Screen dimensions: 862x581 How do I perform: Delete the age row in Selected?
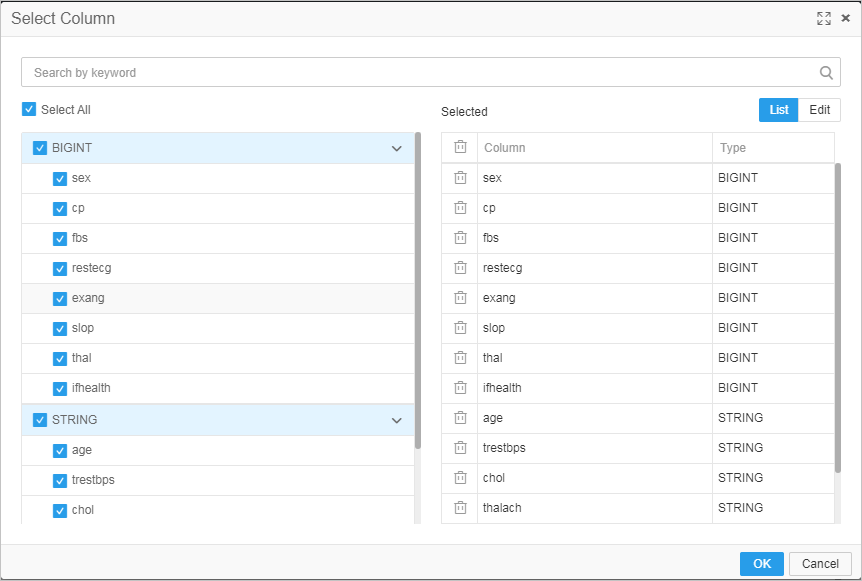tap(460, 418)
